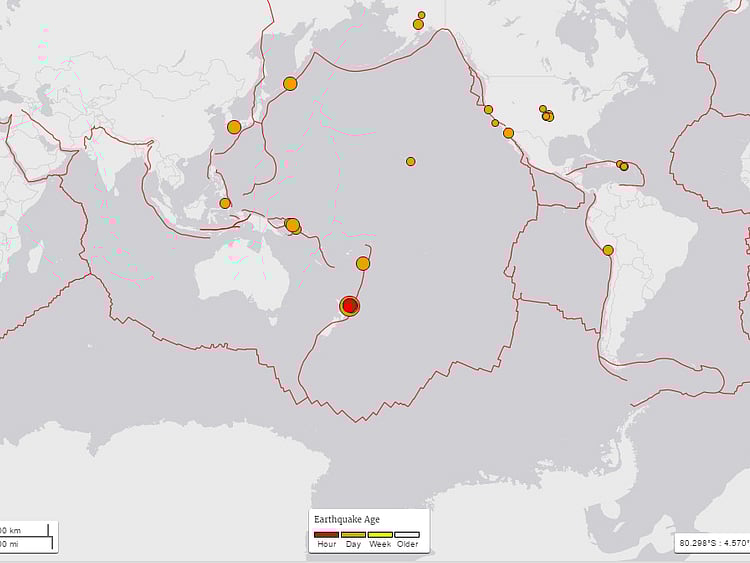Click the orange earthquake marker near Baja California

pos(508,133)
